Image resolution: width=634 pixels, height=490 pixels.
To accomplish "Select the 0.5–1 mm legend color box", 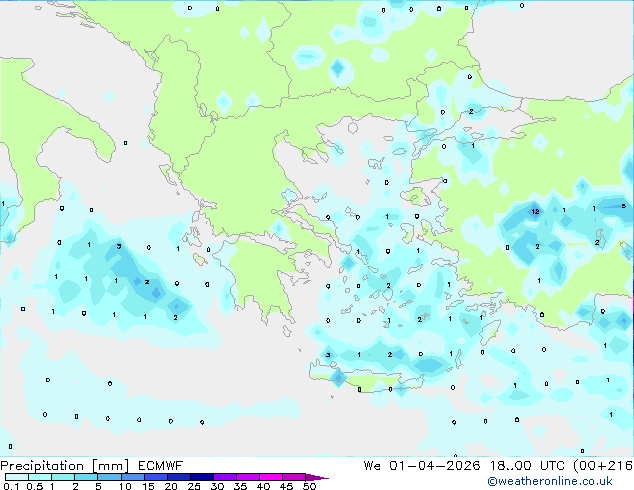I will coord(40,477).
